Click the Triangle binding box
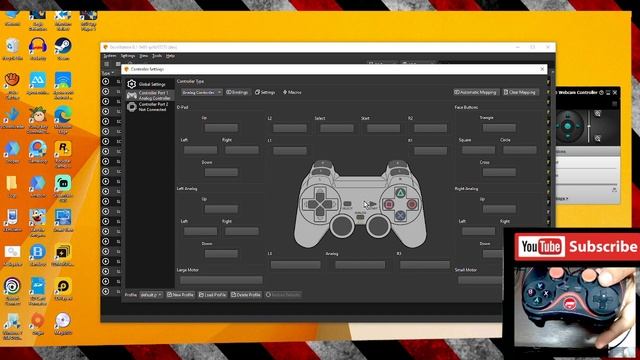Image resolution: width=640 pixels, height=360 pixels. 499,128
